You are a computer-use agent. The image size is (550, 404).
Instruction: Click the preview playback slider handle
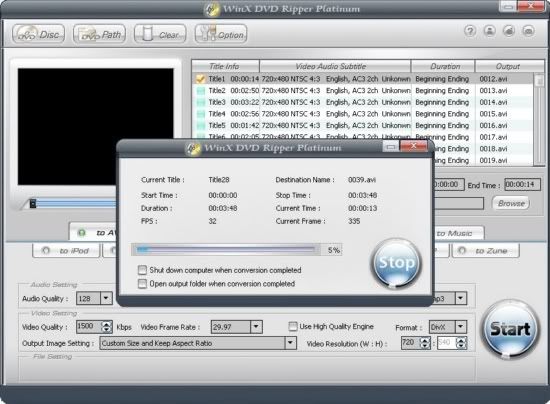coord(33,203)
